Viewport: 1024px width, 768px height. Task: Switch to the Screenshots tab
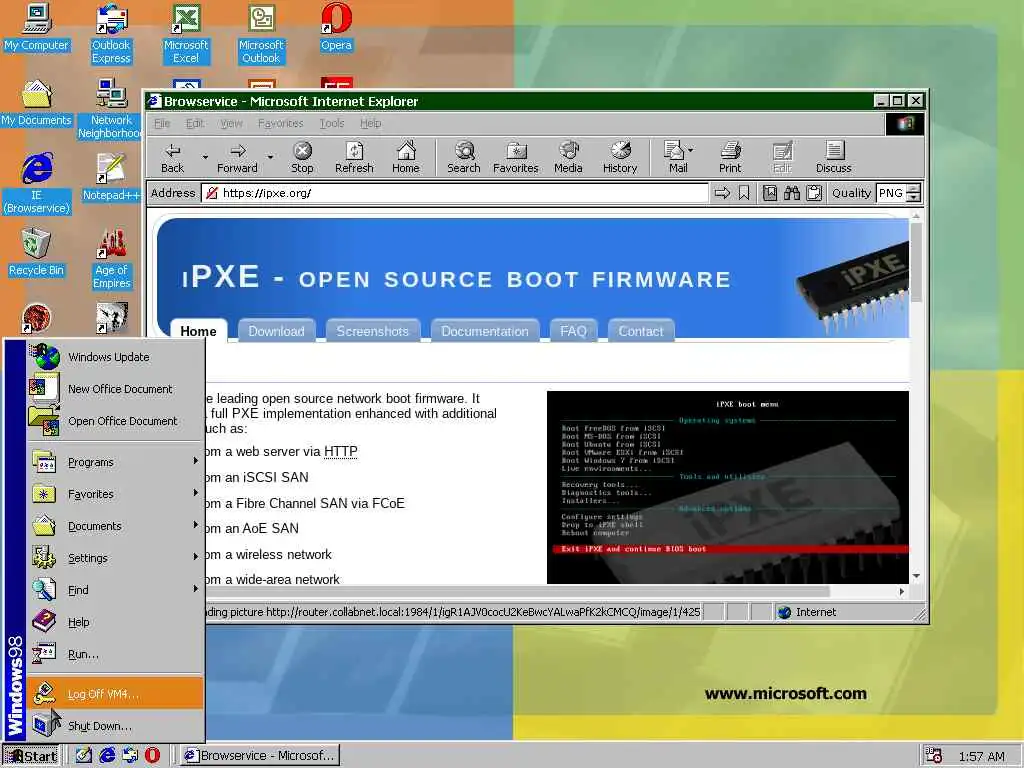pos(372,330)
